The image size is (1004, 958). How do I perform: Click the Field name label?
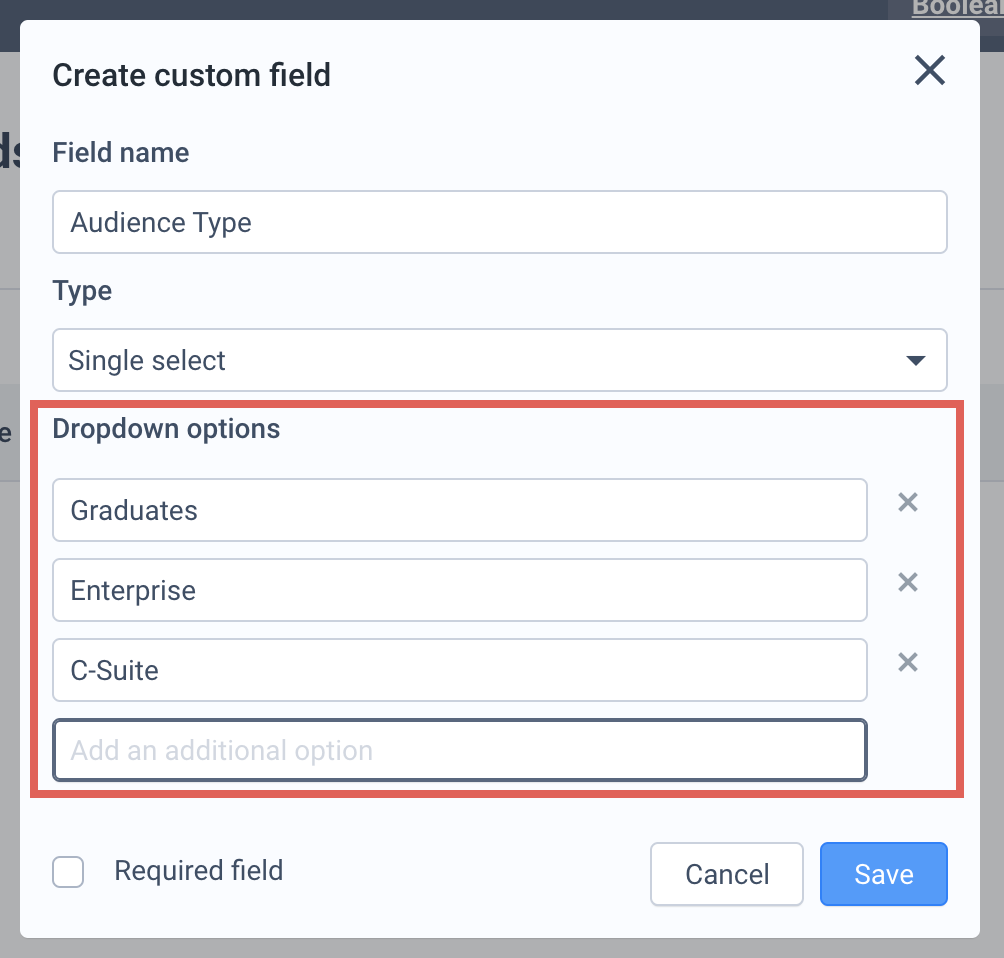click(121, 153)
